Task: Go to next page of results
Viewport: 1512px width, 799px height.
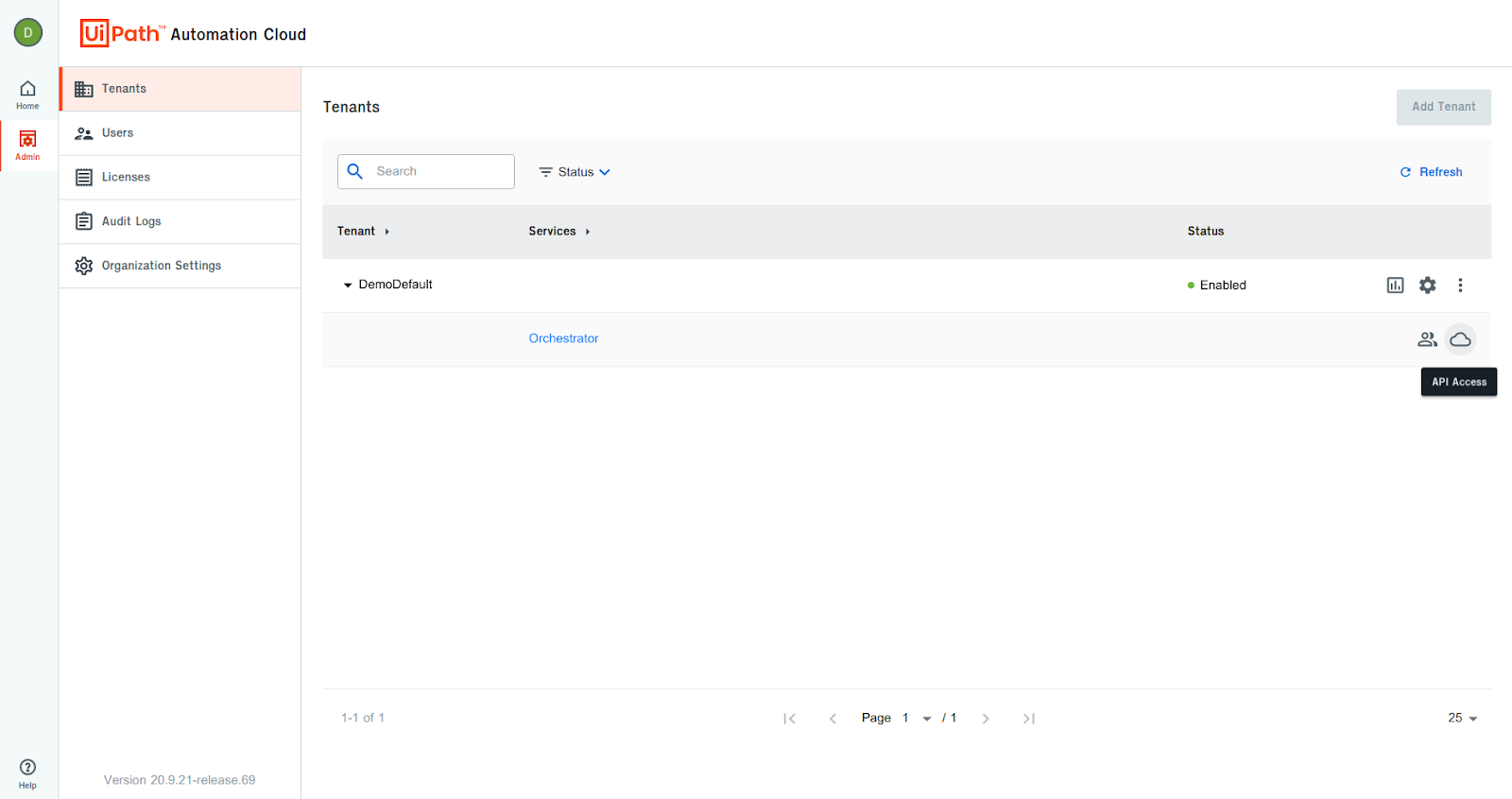Action: [986, 719]
